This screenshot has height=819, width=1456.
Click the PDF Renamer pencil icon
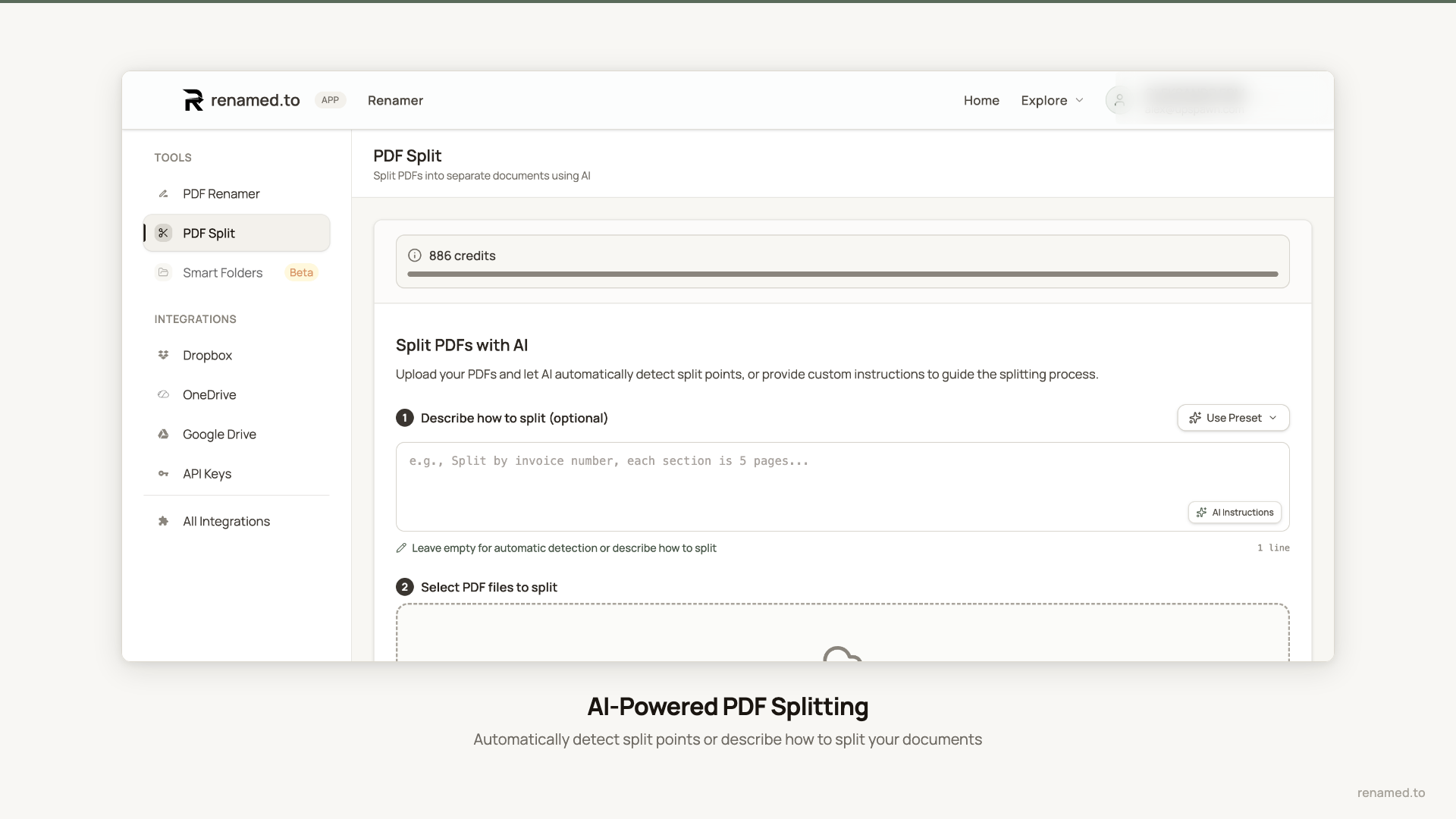(163, 194)
